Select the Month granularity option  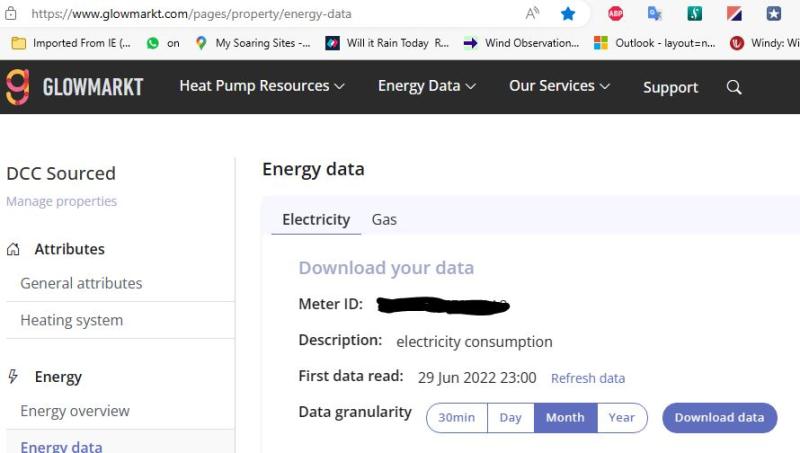pos(565,418)
